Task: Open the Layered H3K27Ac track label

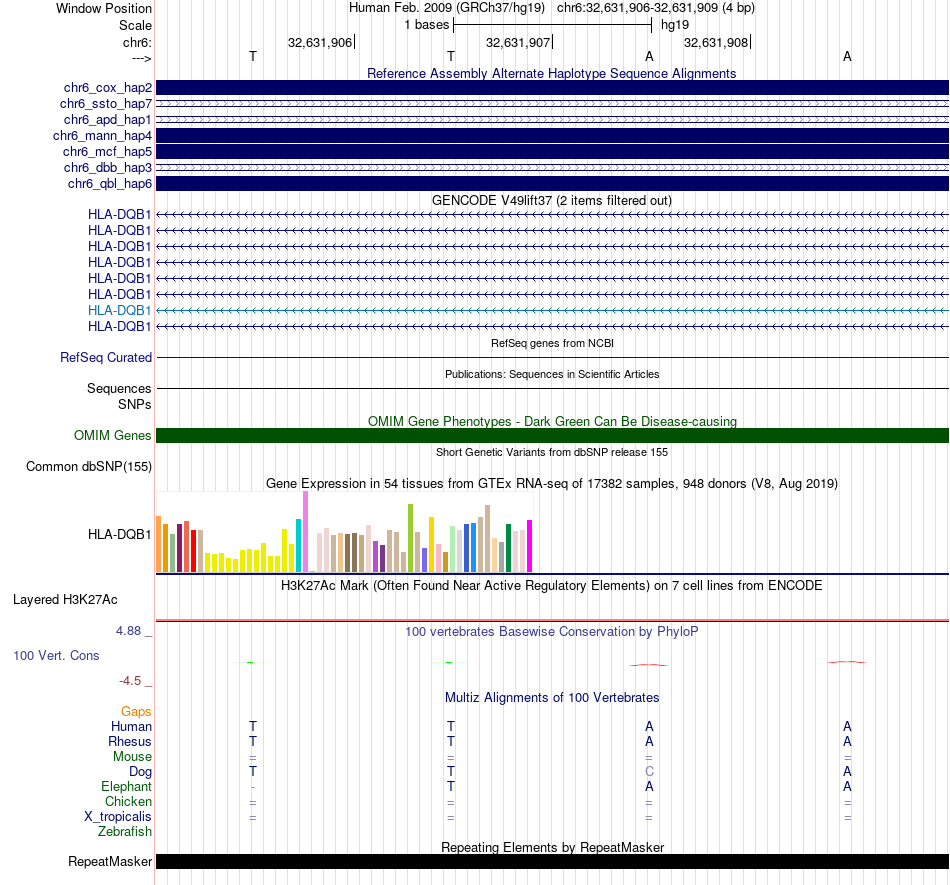Action: pyautogui.click(x=65, y=600)
